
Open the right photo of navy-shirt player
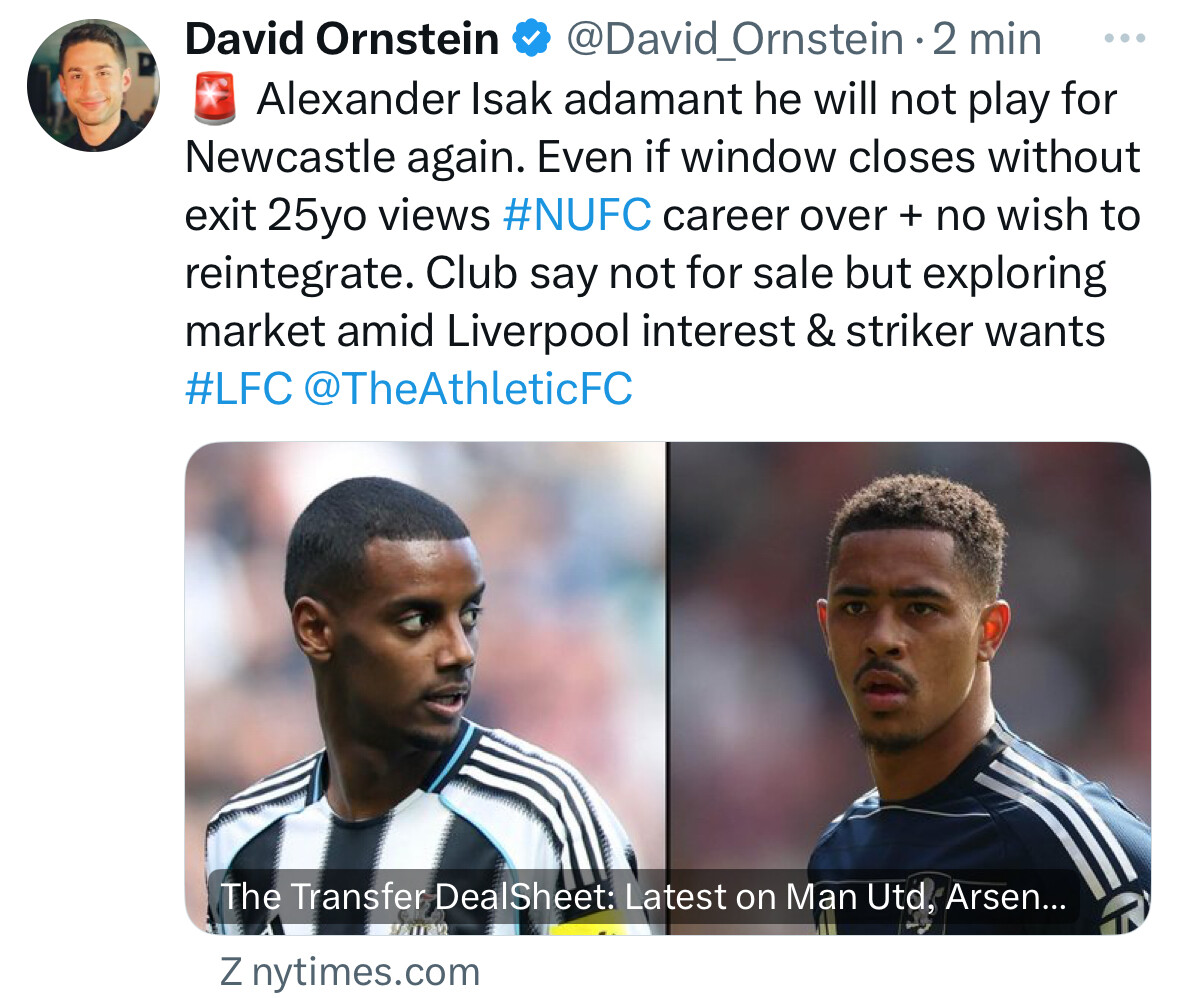[x=908, y=660]
